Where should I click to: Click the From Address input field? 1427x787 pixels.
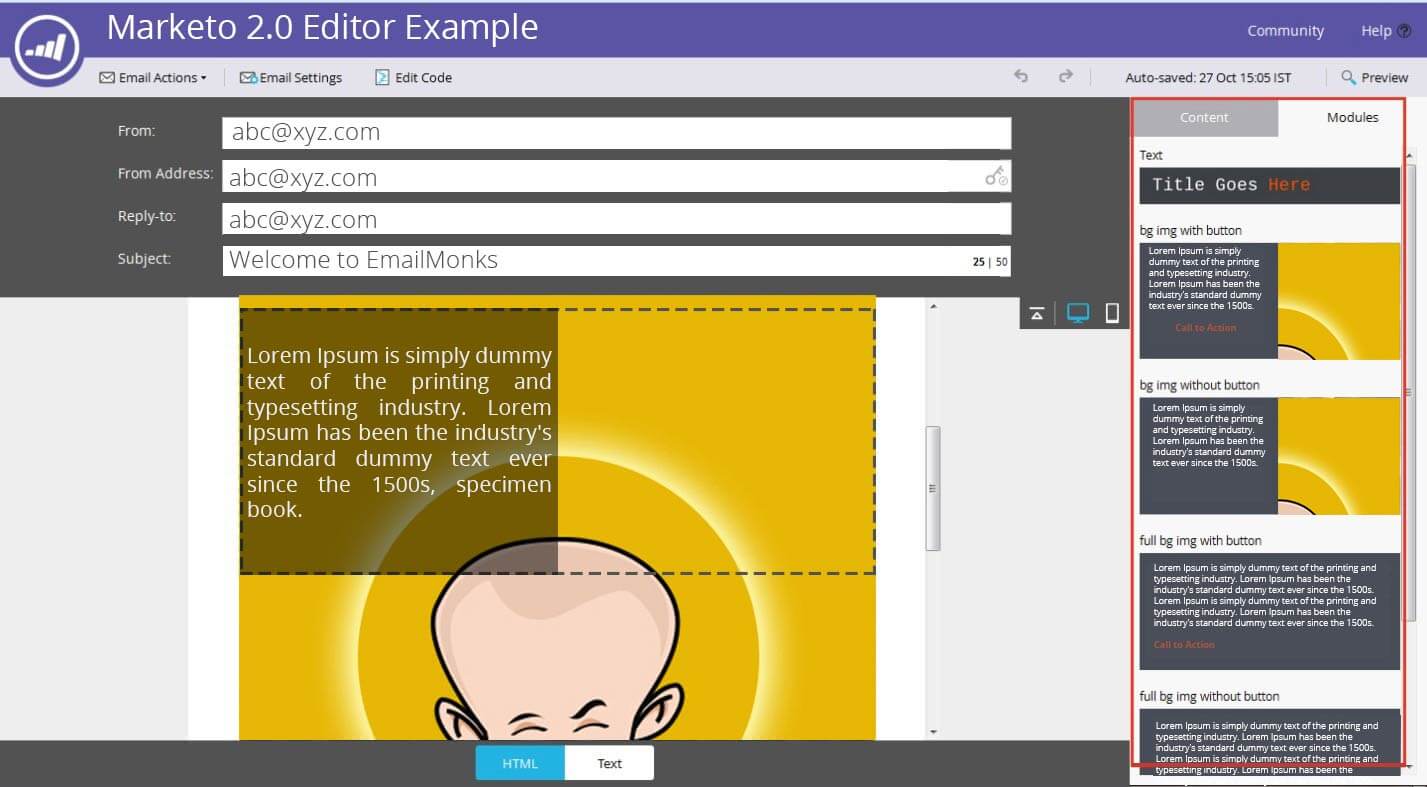616,176
